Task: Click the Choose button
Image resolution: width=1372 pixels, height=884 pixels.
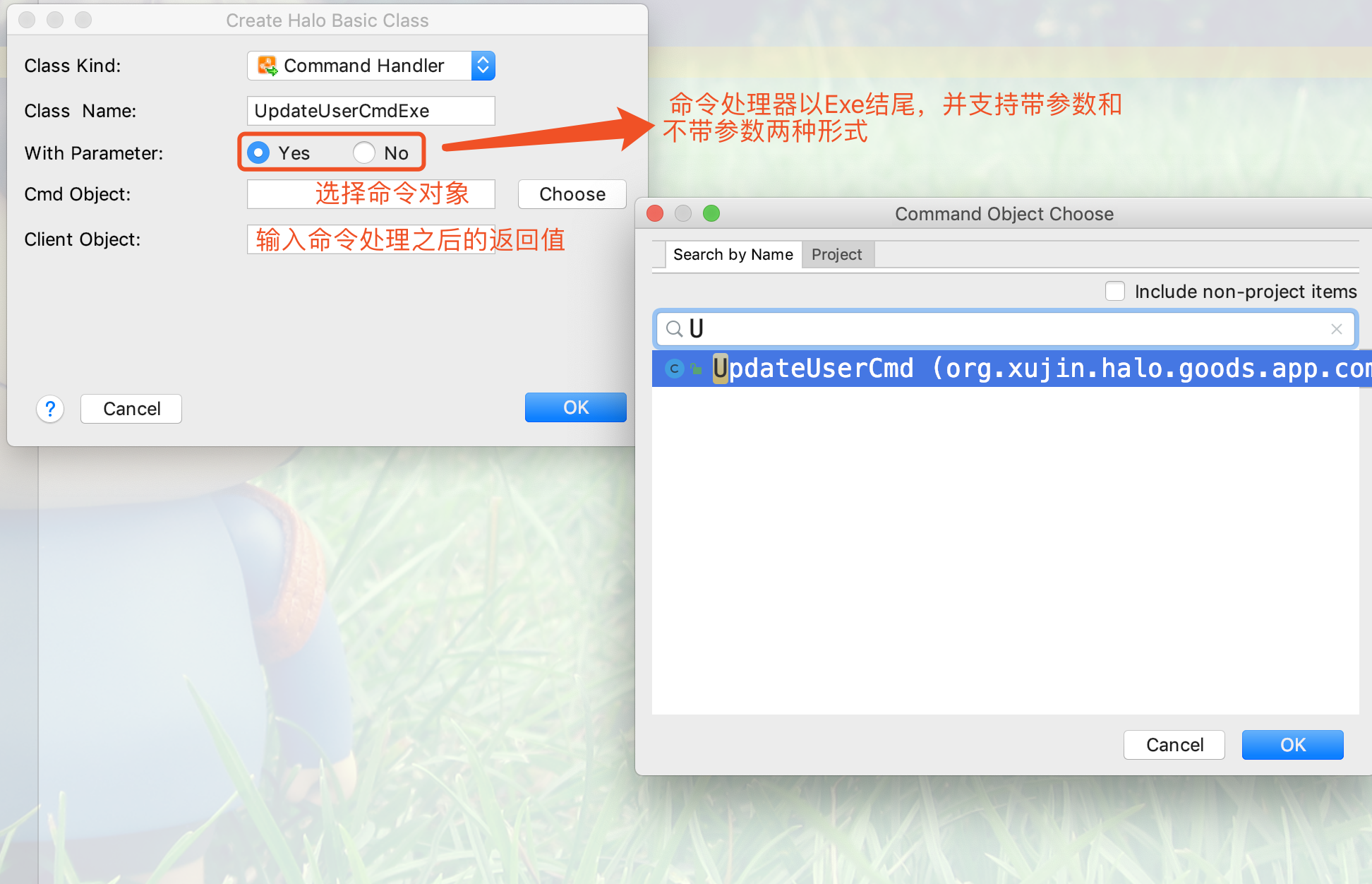Action: (x=572, y=194)
